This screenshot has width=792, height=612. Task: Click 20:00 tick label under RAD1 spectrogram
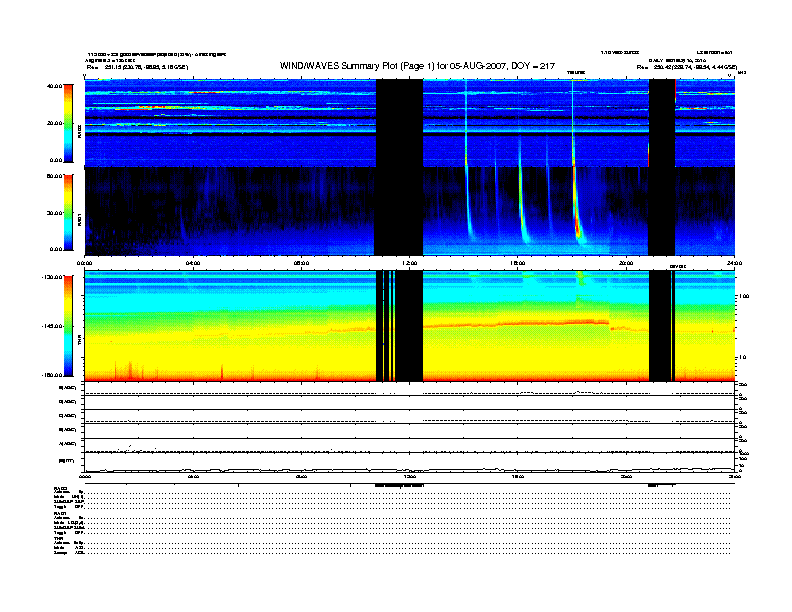[626, 263]
